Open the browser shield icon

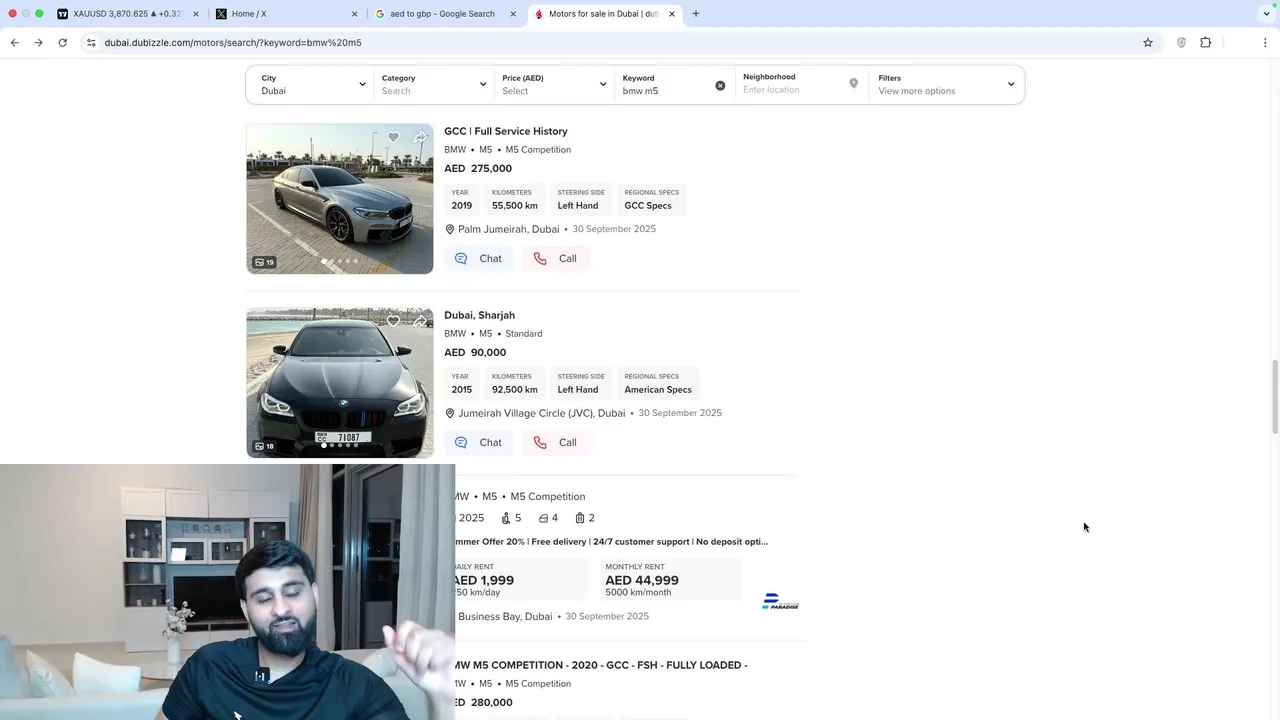(1181, 42)
